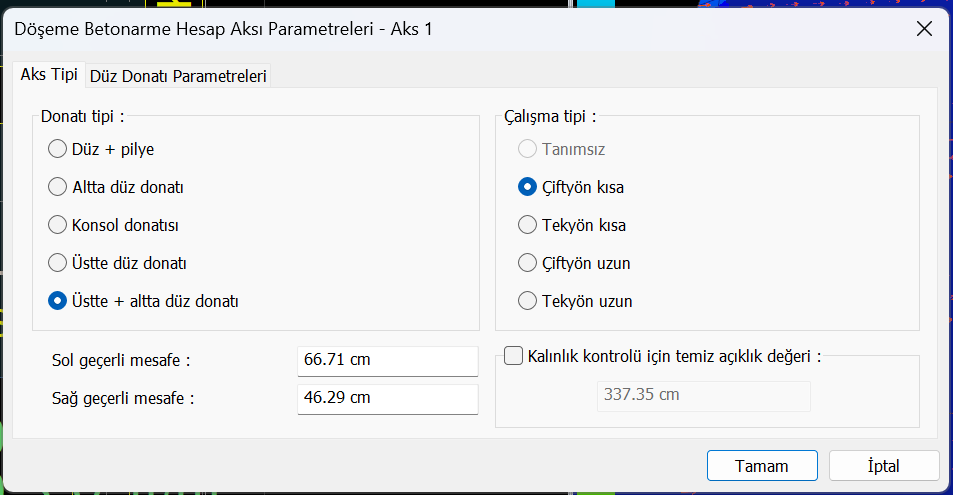
Task: Choose Altta düz donatı reinforcement type
Action: 58,187
